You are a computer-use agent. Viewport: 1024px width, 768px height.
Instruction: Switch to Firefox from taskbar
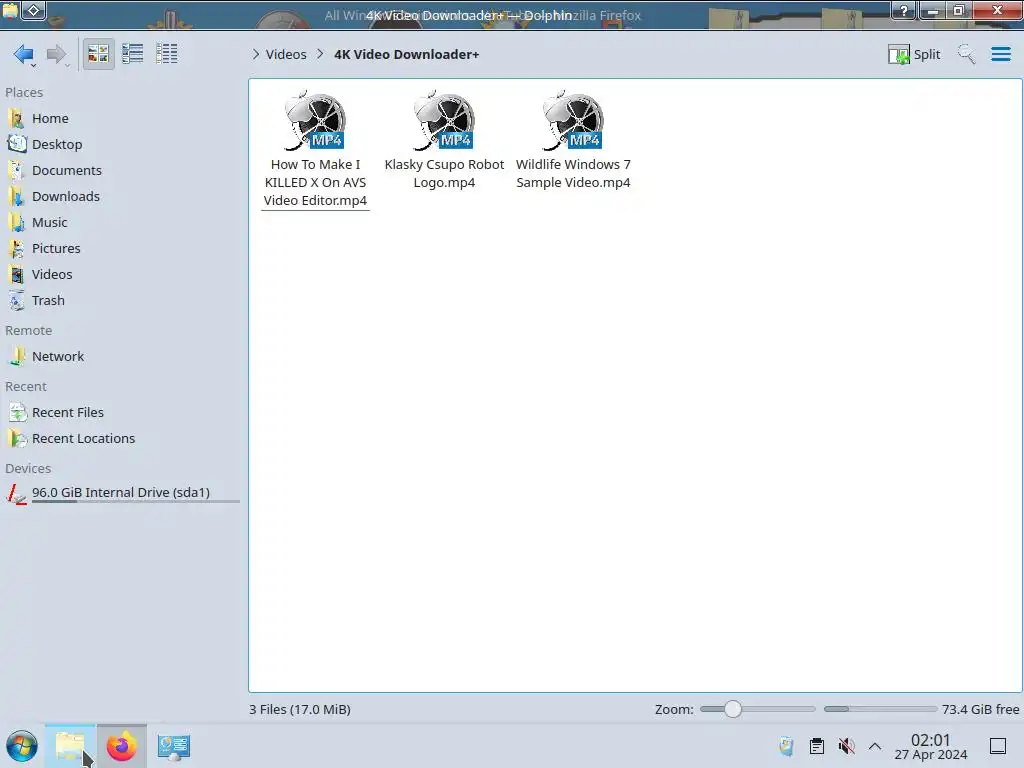[121, 746]
